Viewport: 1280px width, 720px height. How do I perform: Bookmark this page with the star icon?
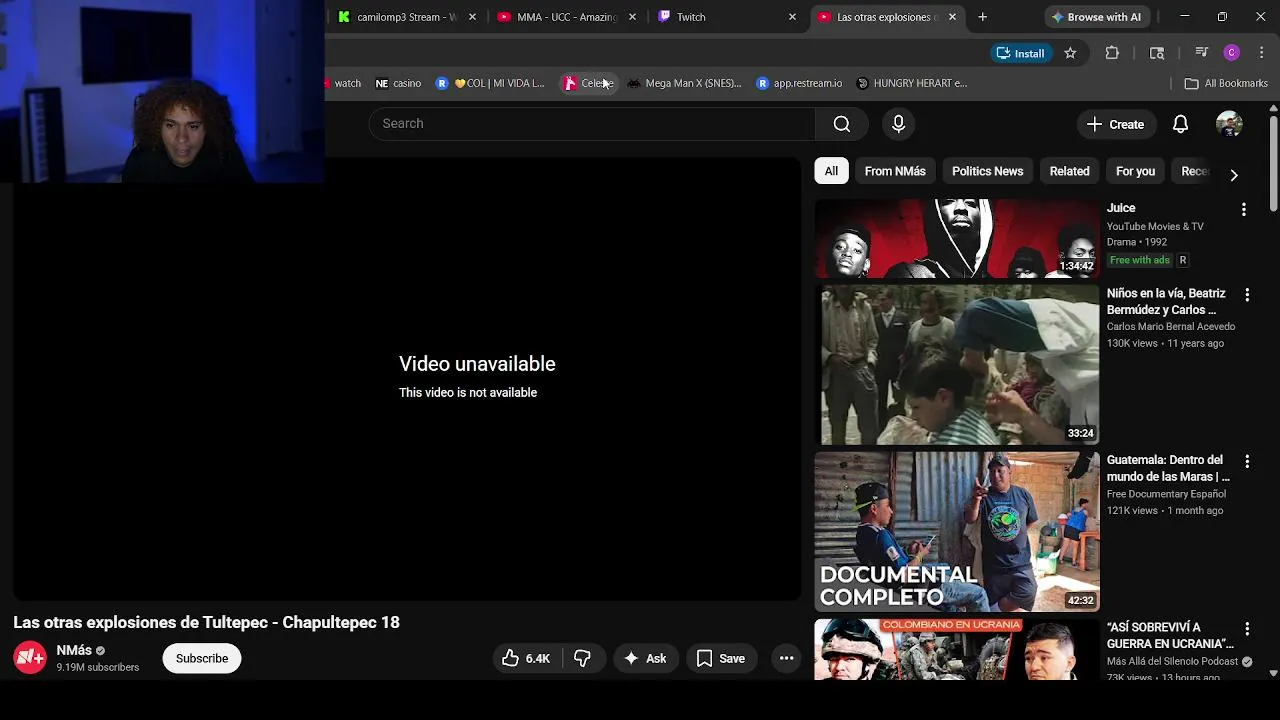1070,53
